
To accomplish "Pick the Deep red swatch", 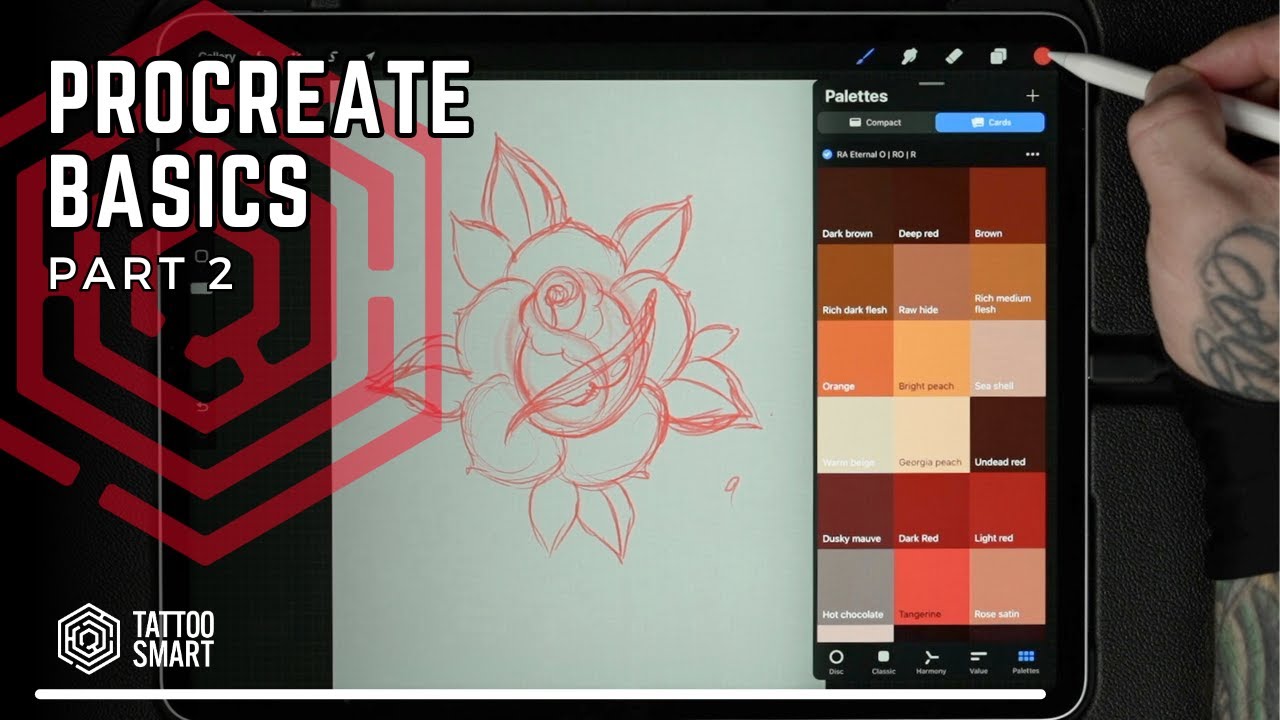I will click(931, 205).
